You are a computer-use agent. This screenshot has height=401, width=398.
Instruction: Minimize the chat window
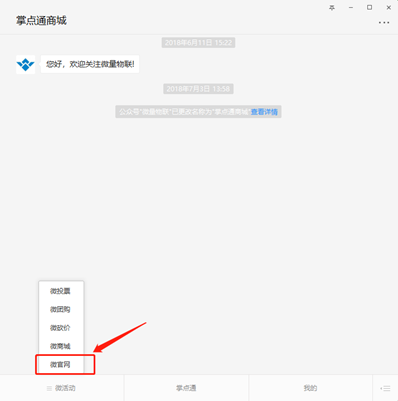351,7
